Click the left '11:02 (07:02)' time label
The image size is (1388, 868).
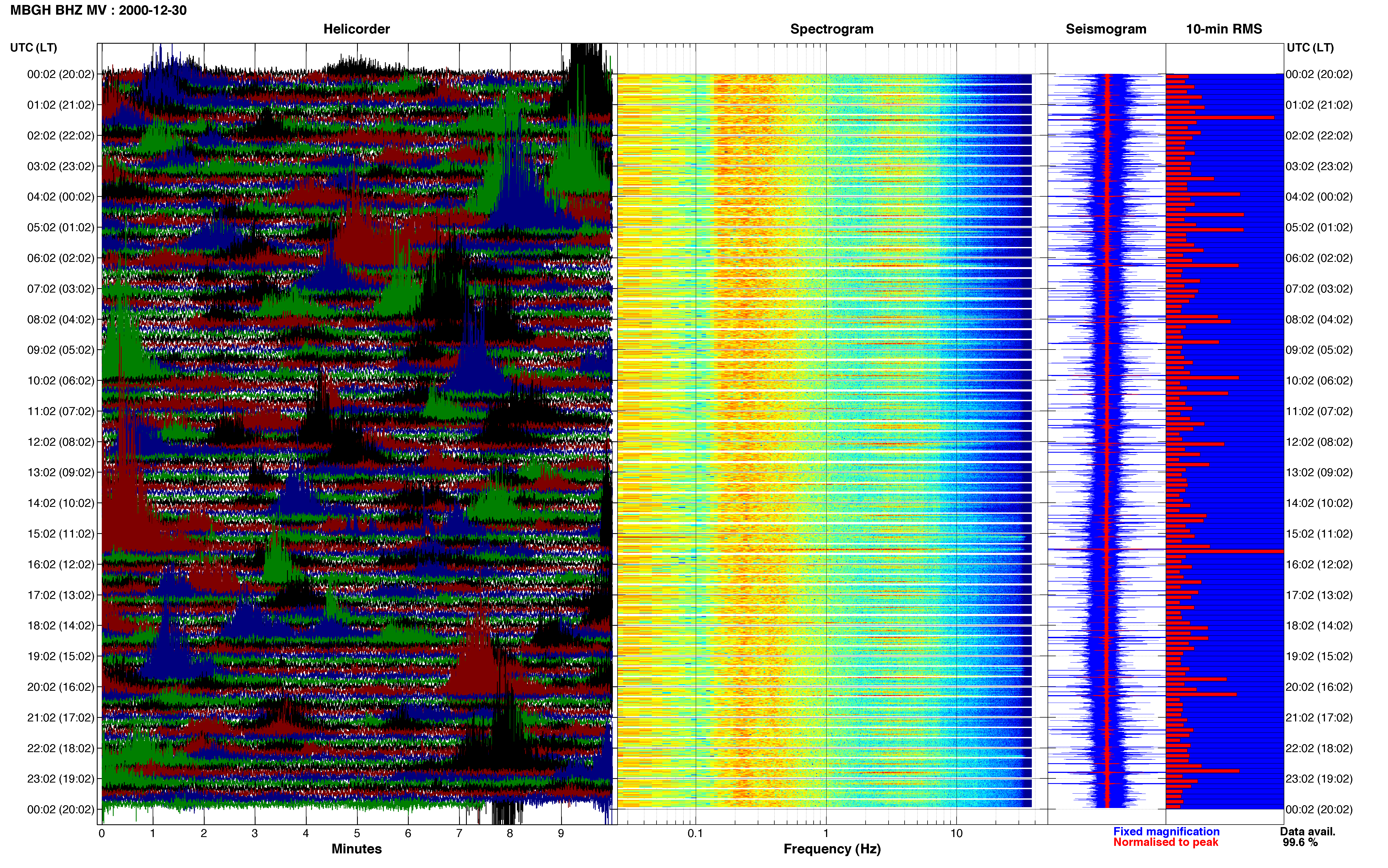pyautogui.click(x=61, y=412)
